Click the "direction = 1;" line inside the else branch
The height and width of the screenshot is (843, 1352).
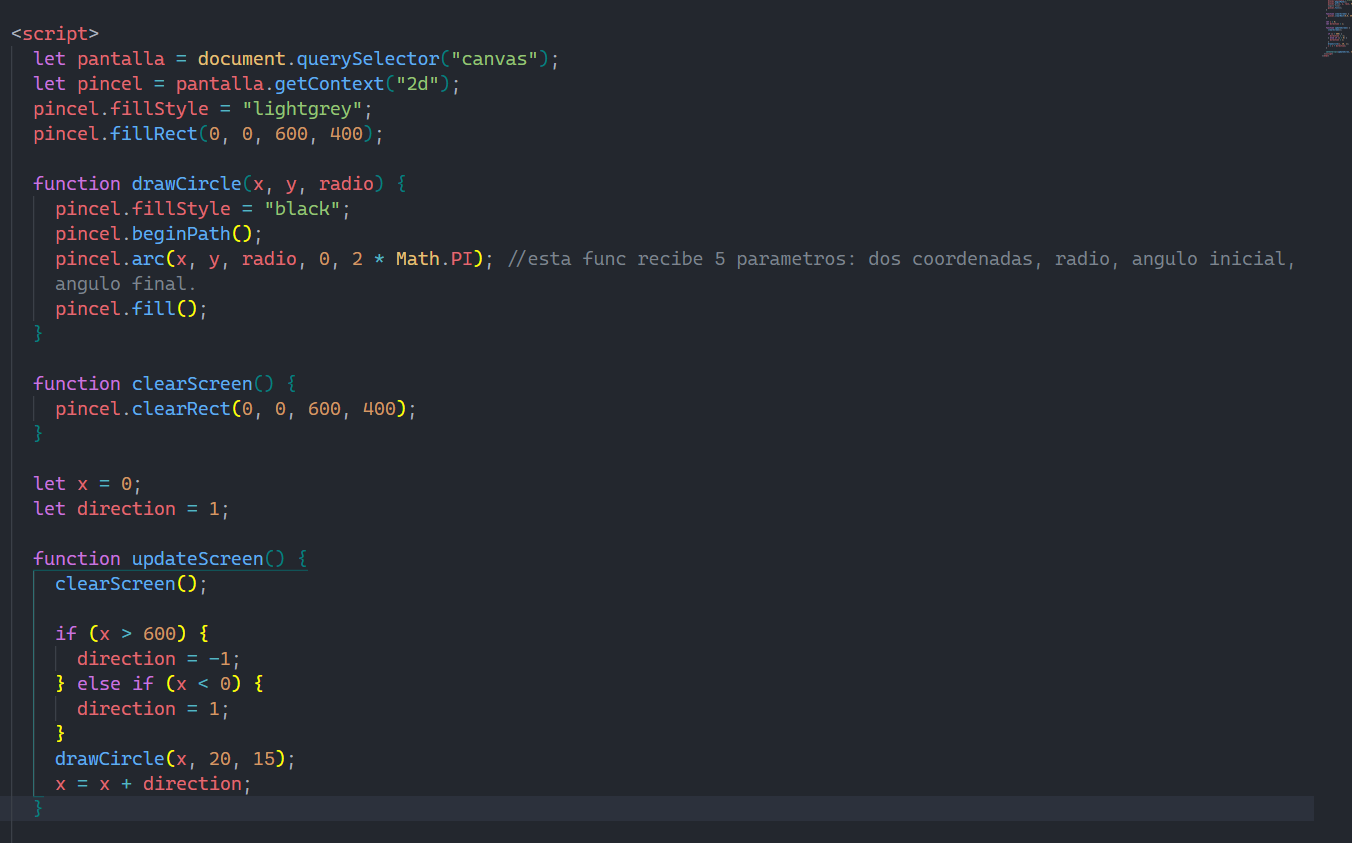[x=153, y=709]
